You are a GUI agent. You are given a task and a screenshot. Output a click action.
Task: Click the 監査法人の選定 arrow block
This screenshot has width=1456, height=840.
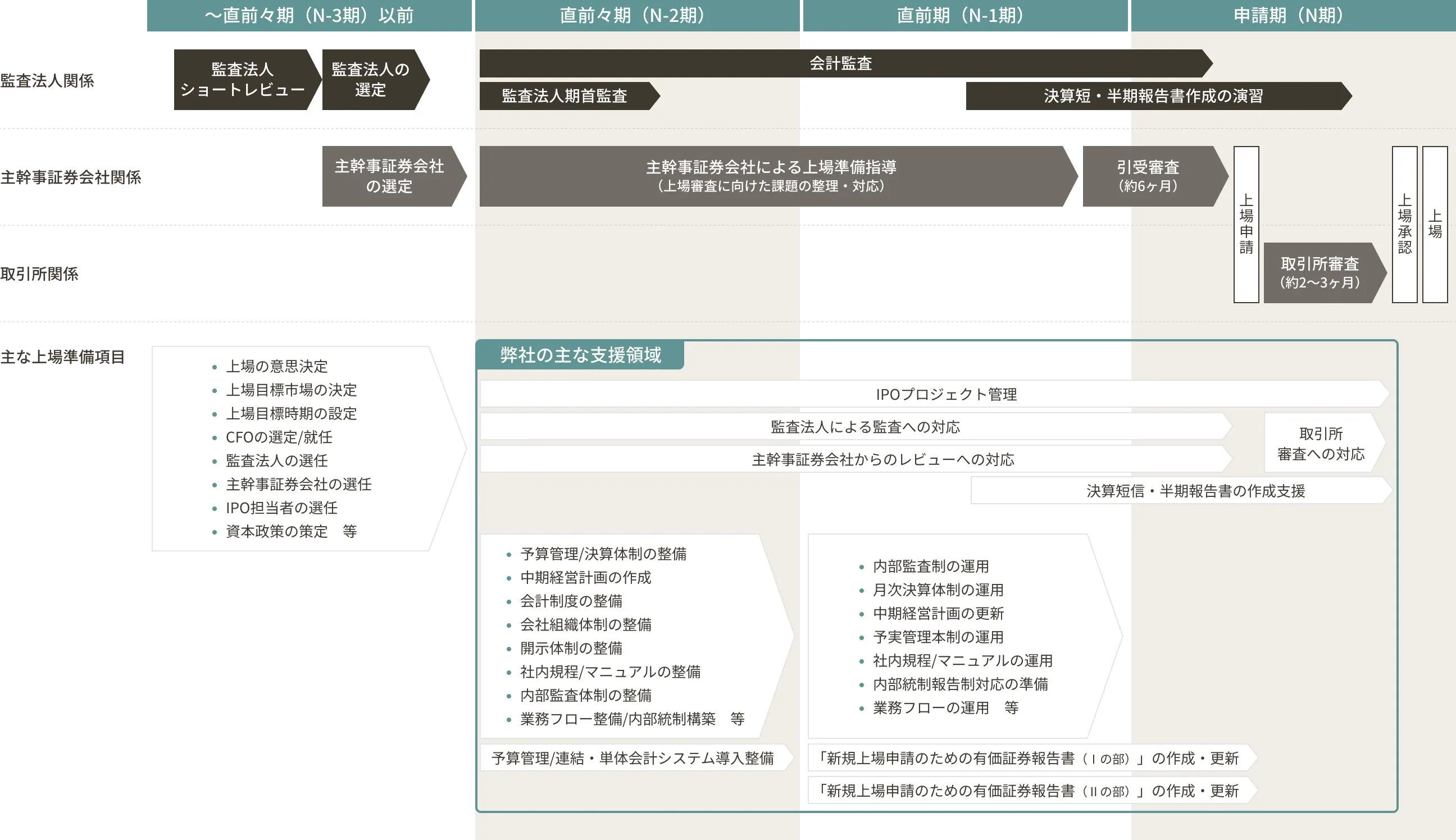[x=371, y=80]
